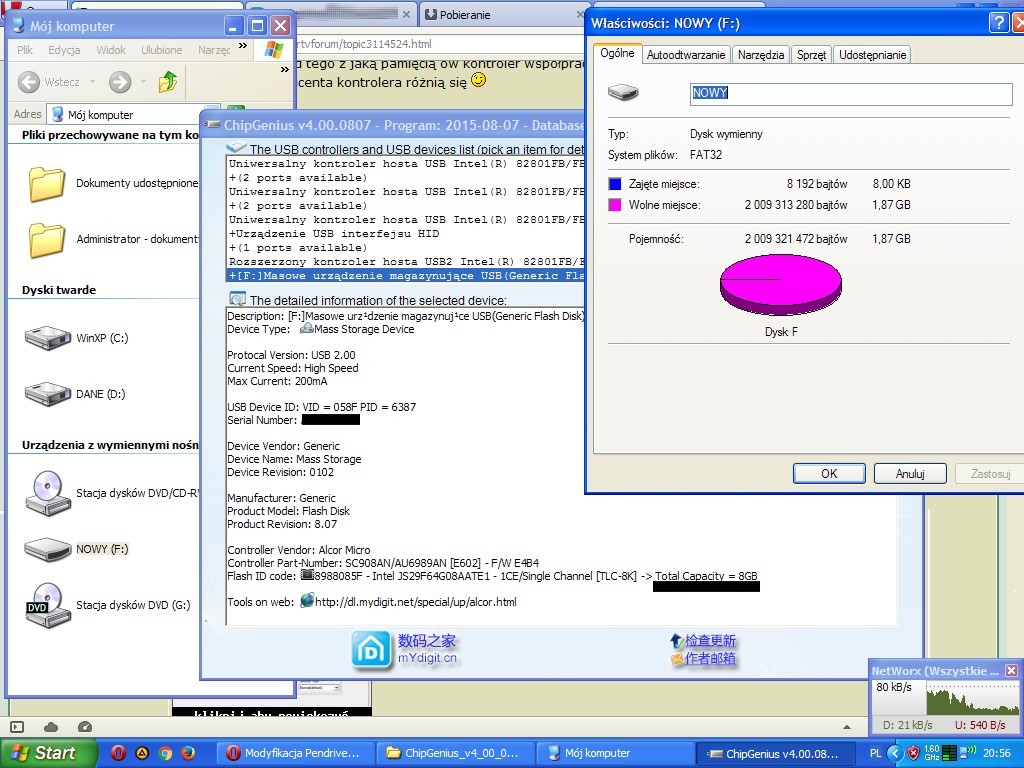Open Forward button history dropdown arrow
Image resolution: width=1024 pixels, height=768 pixels.
point(143,82)
